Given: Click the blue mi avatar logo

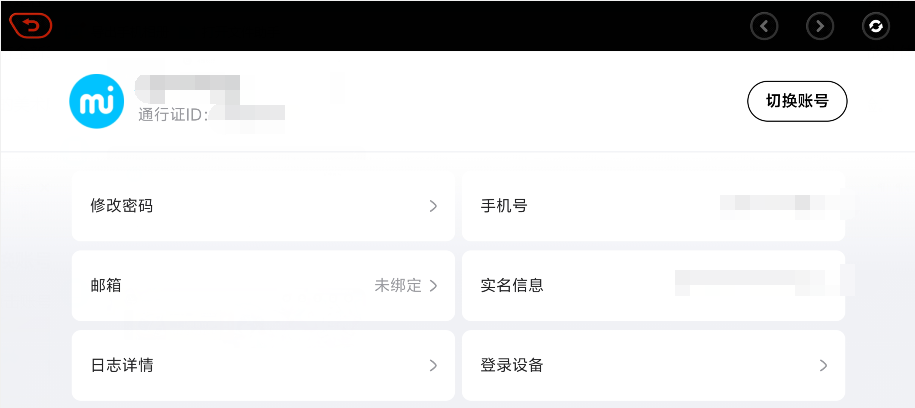Looking at the screenshot, I should (x=96, y=101).
